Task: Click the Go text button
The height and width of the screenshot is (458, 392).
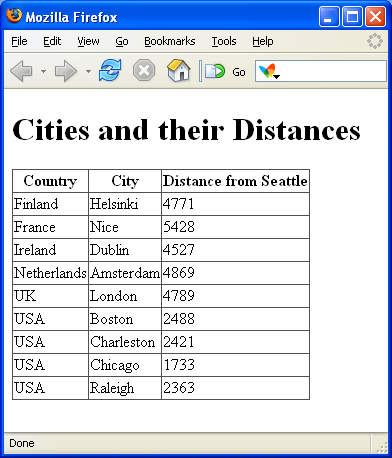Action: [x=239, y=72]
